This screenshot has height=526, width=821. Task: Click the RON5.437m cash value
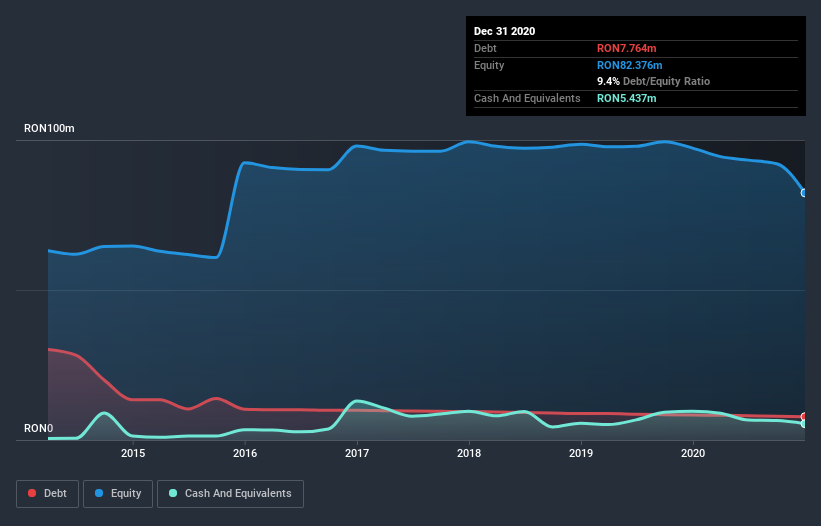pyautogui.click(x=626, y=98)
